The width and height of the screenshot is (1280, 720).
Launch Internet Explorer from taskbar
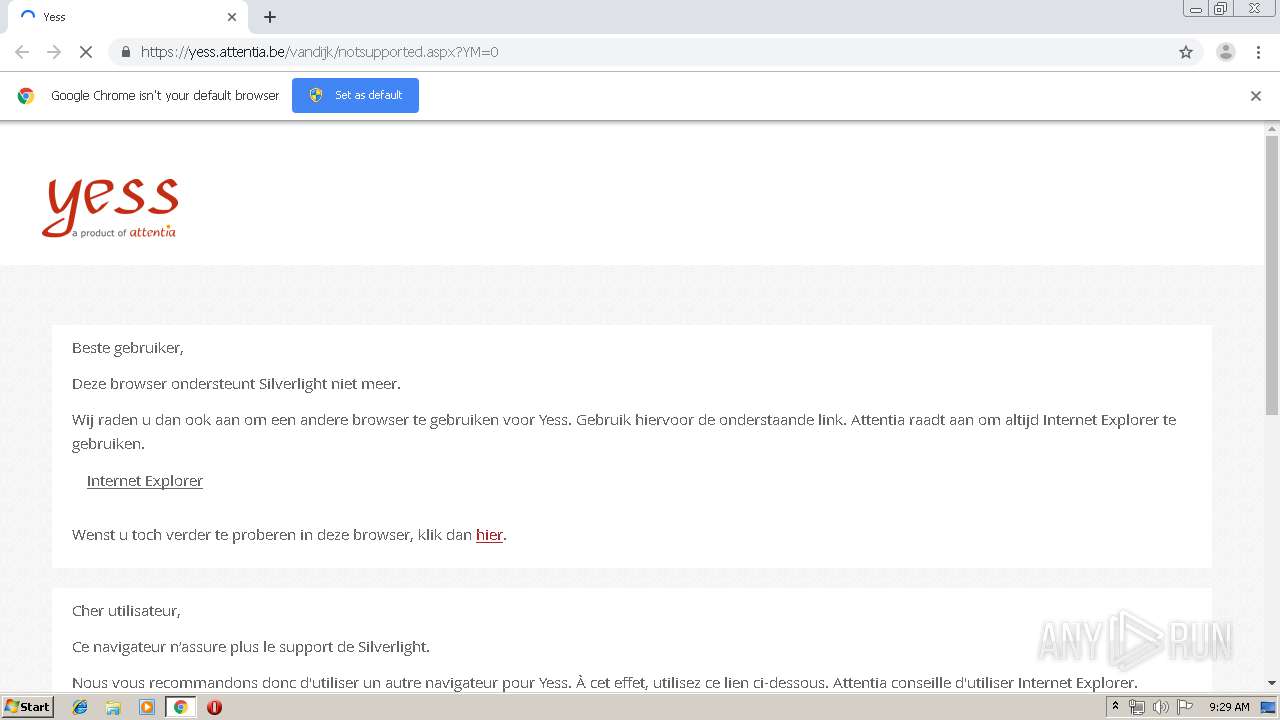point(80,707)
